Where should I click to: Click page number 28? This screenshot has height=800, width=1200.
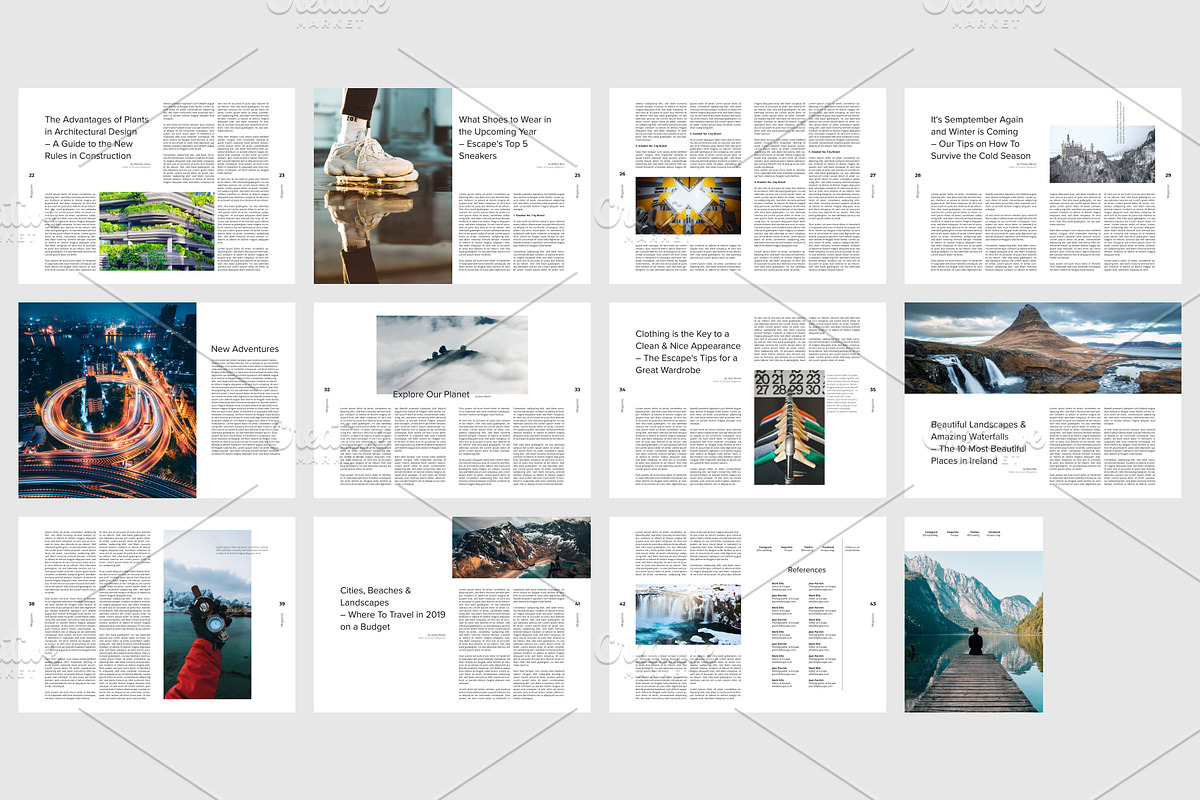coord(918,176)
